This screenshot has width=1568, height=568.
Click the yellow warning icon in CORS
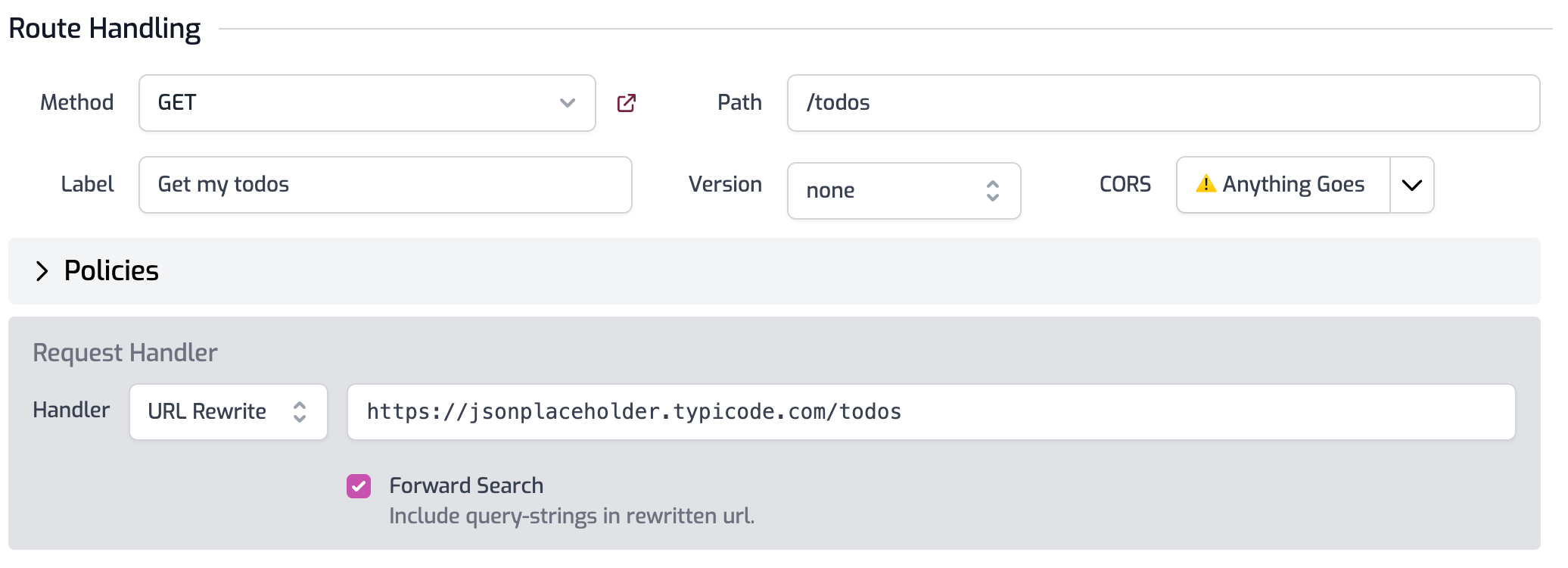tap(1205, 184)
